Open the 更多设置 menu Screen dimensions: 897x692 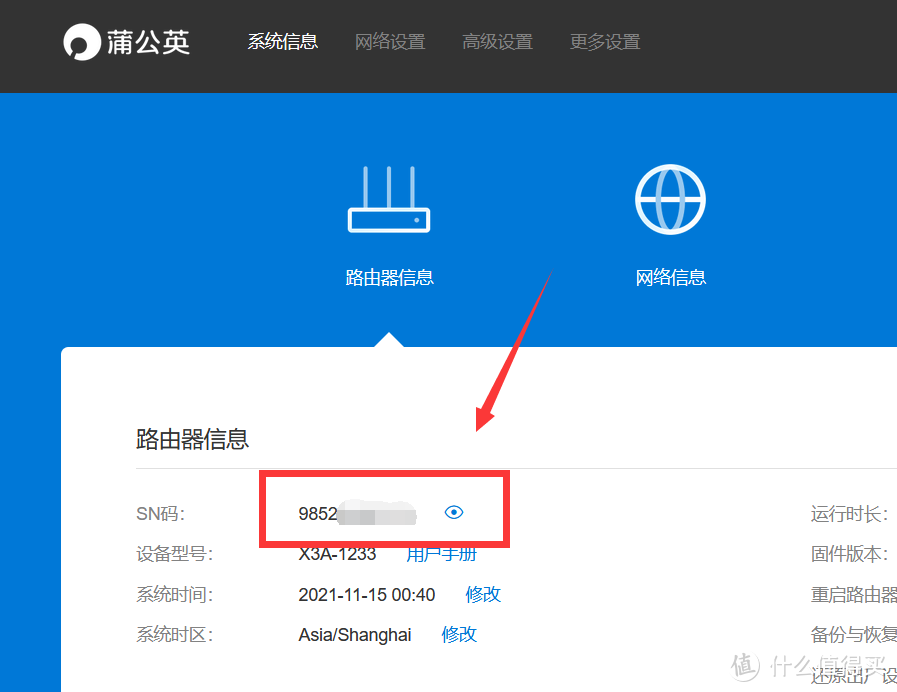(x=604, y=42)
